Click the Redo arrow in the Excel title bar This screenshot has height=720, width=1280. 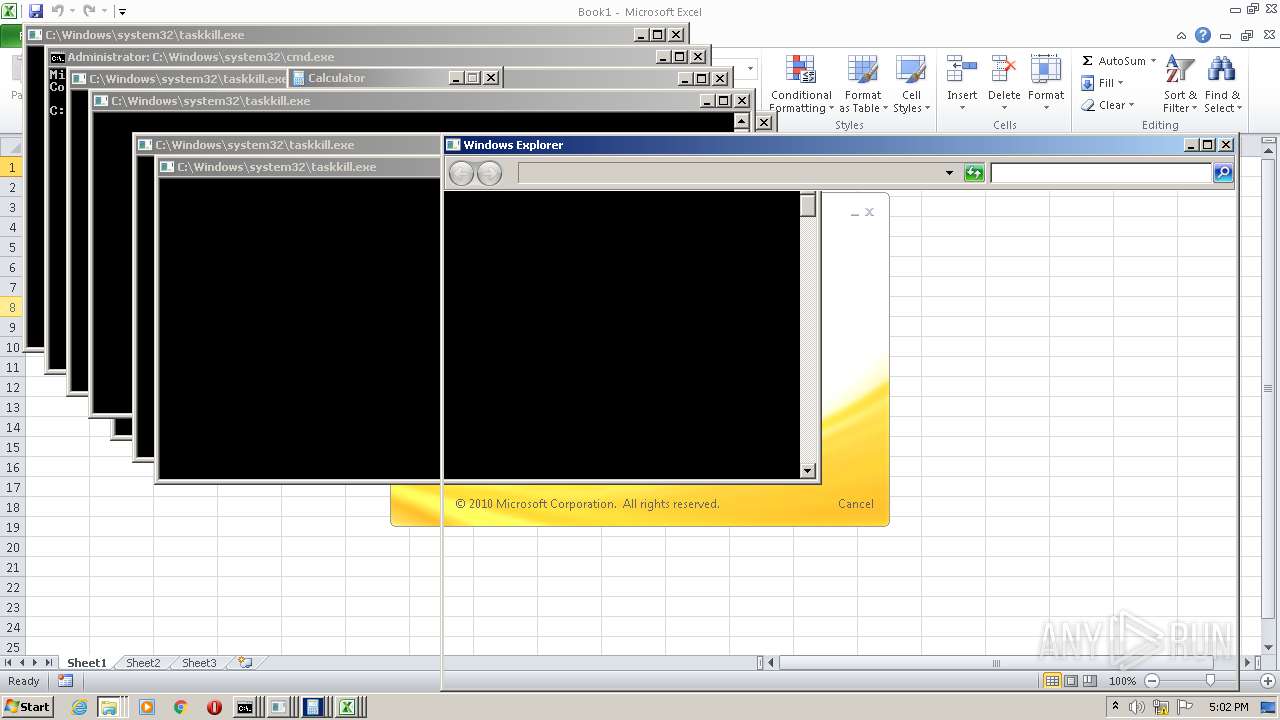tap(89, 11)
